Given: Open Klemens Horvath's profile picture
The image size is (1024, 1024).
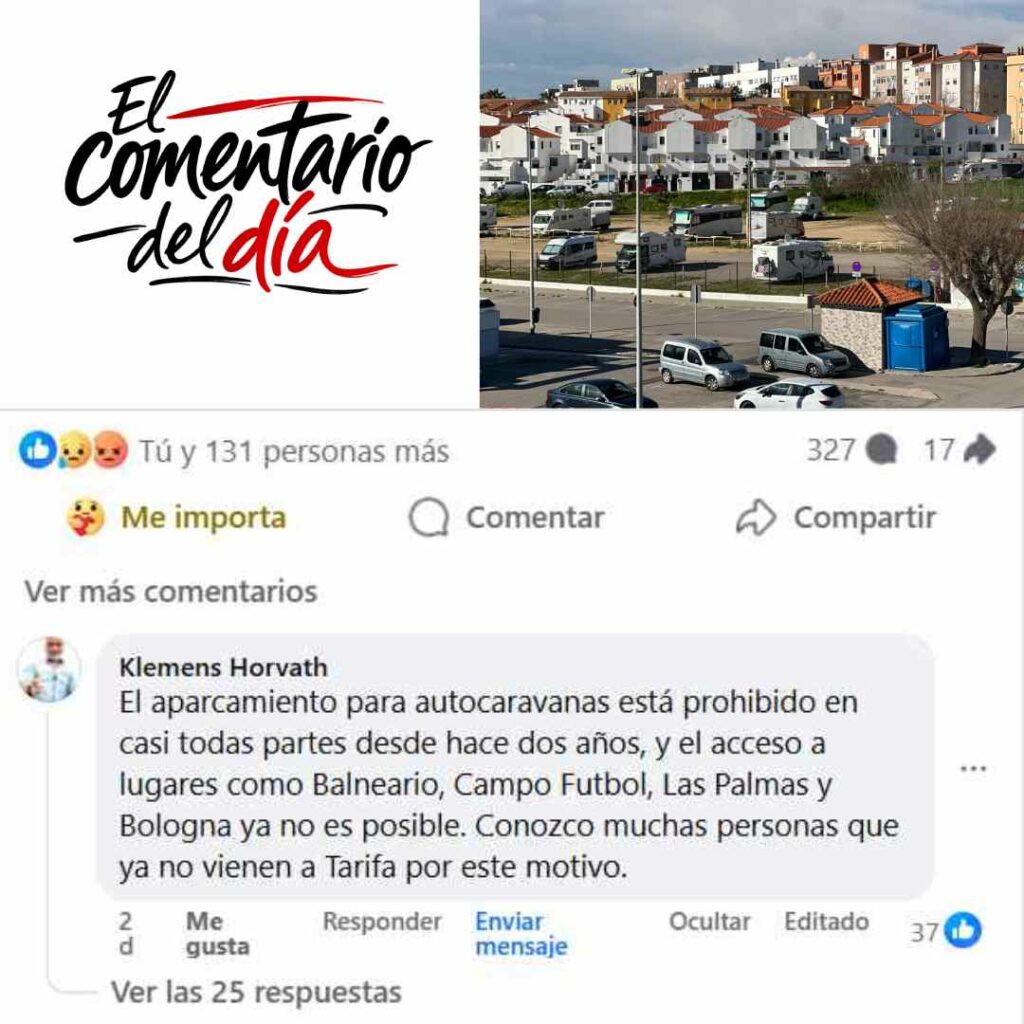Looking at the screenshot, I should pyautogui.click(x=49, y=669).
